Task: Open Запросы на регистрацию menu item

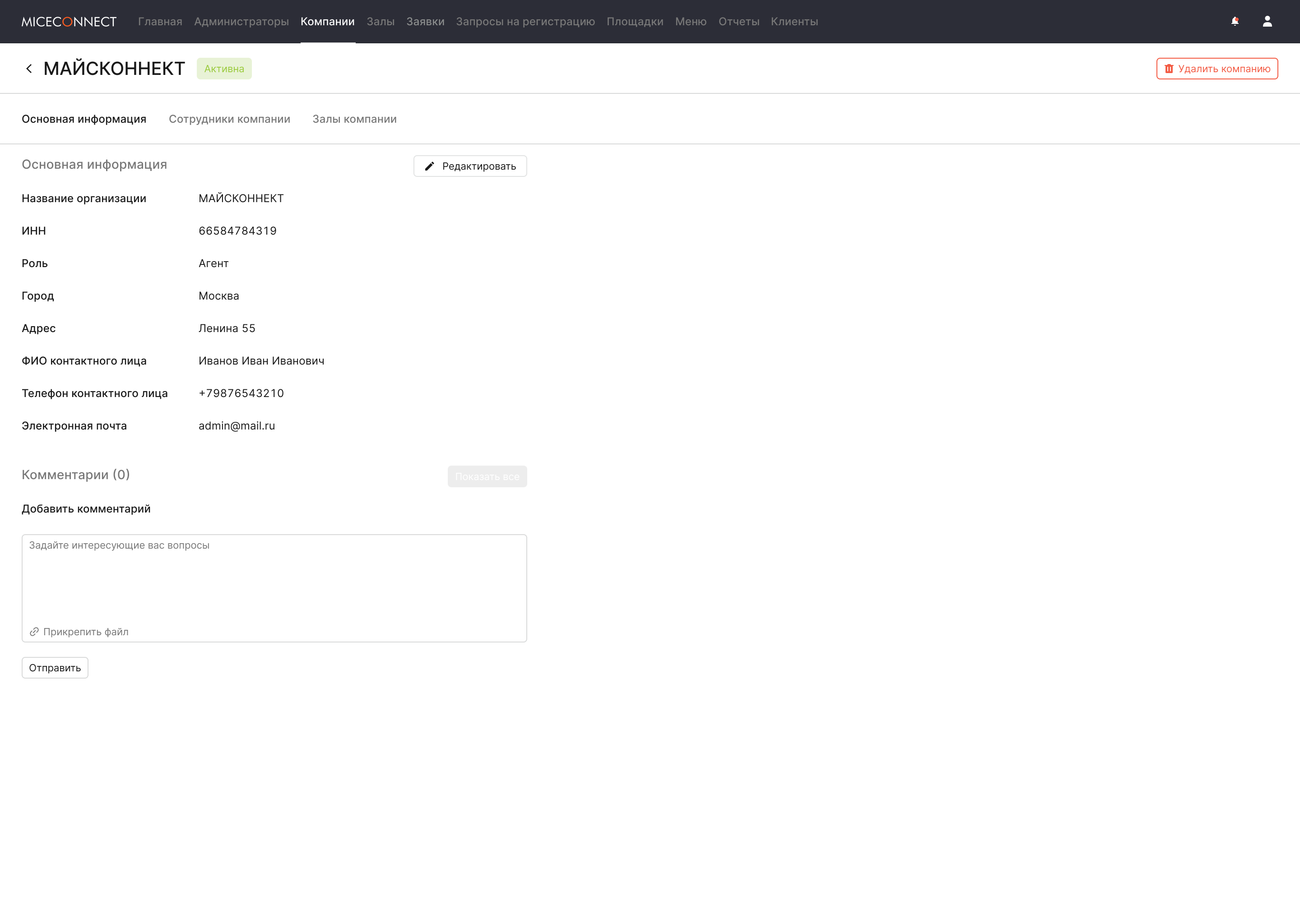Action: click(525, 22)
